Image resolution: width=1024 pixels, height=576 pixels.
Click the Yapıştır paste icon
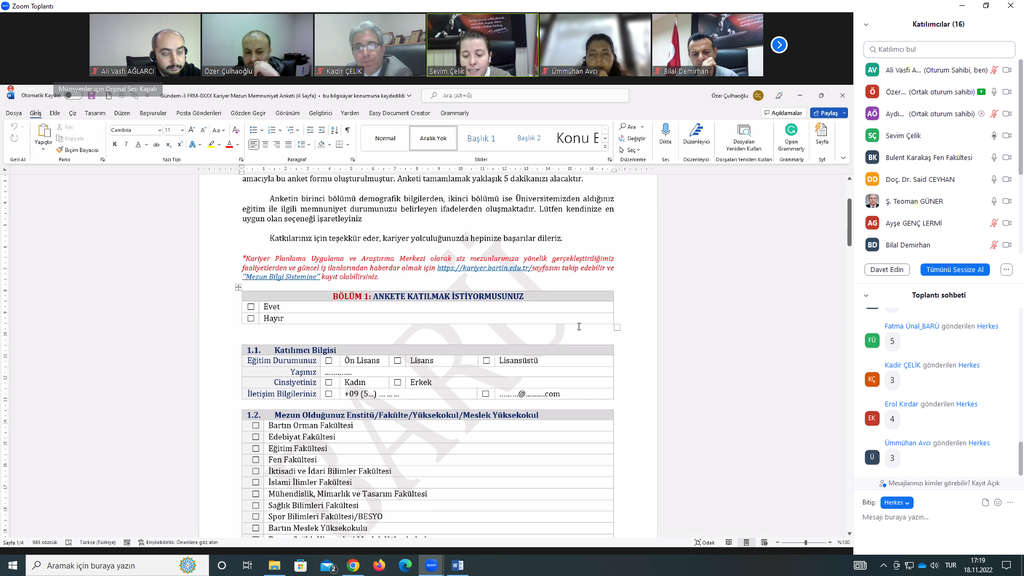[43, 132]
